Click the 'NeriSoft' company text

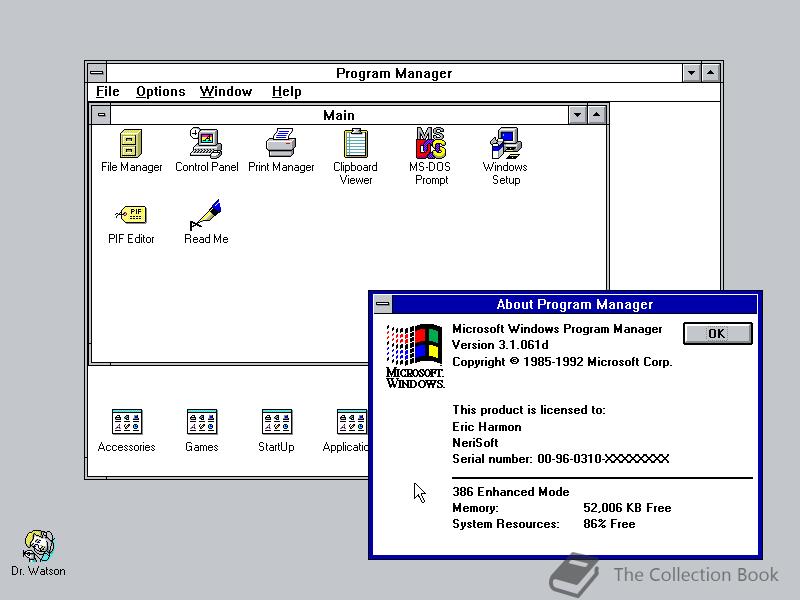475,442
